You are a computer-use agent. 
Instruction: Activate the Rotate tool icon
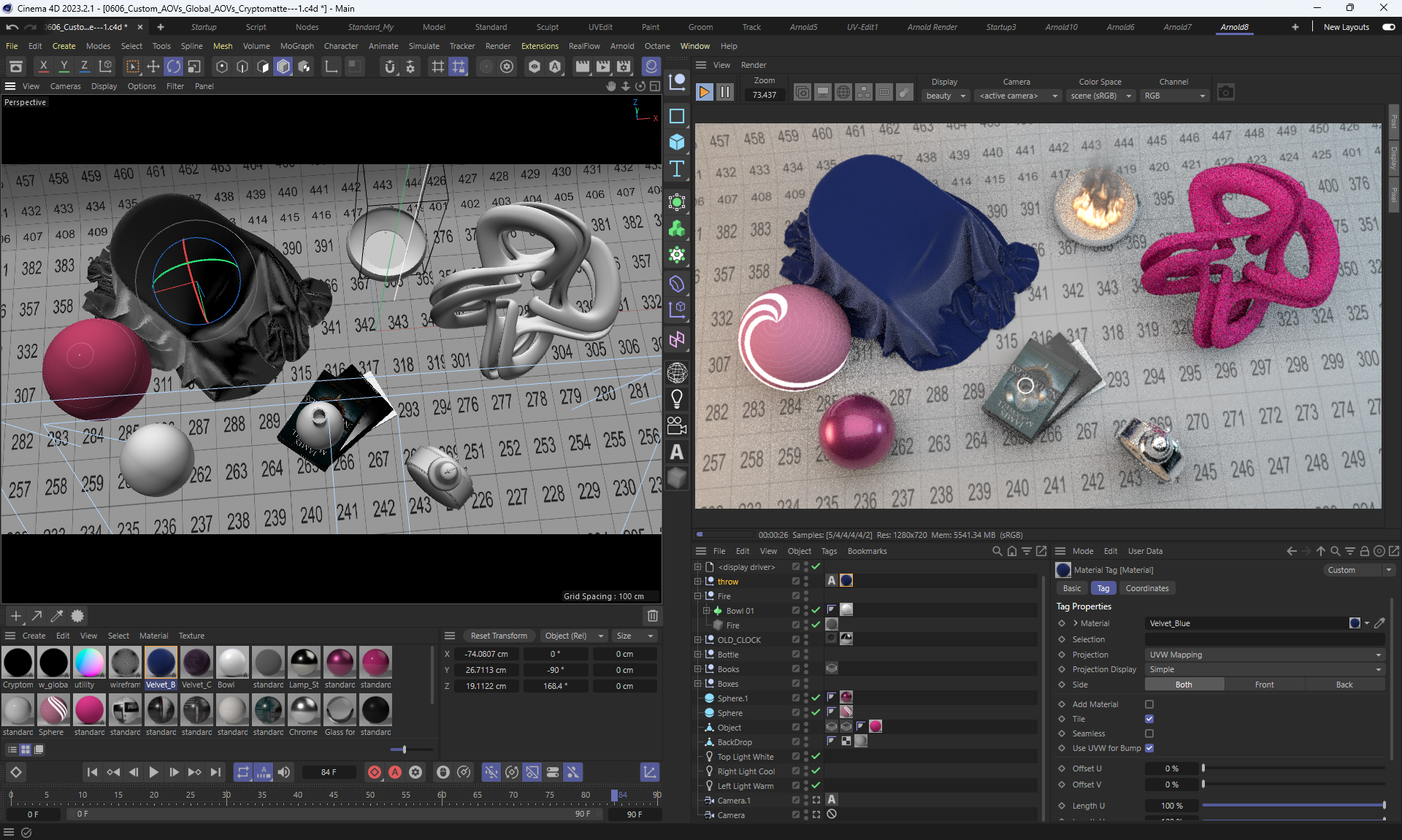pyautogui.click(x=174, y=66)
